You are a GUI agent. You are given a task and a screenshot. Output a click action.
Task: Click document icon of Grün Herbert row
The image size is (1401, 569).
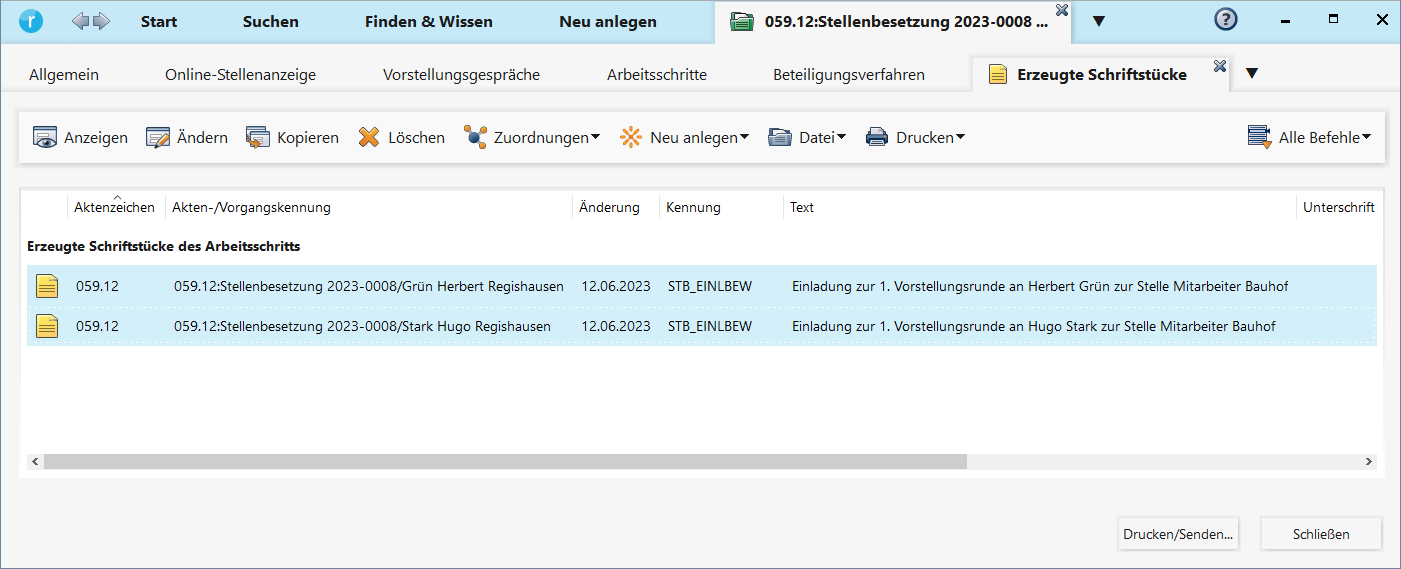[47, 287]
